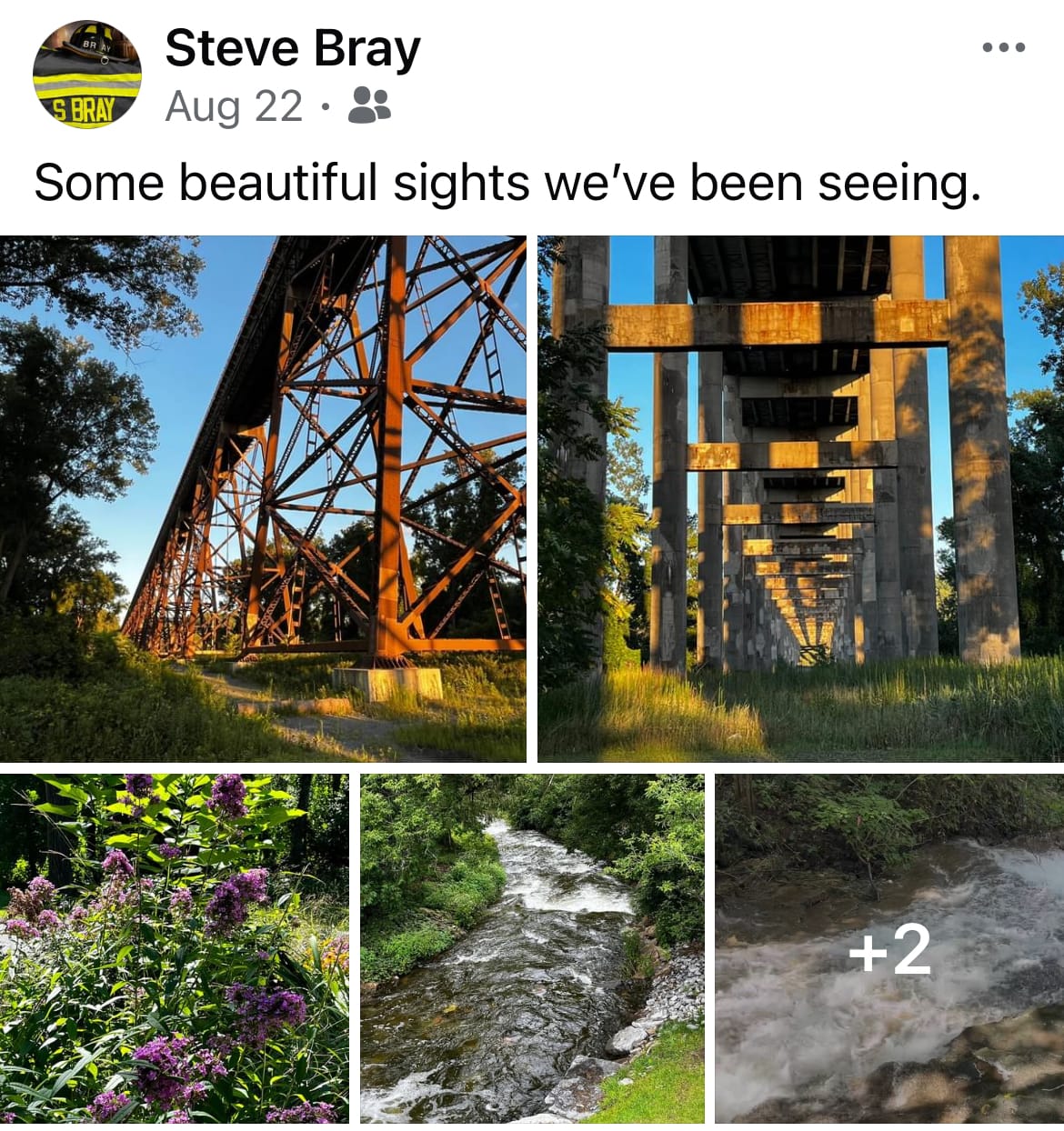
Task: Open the concrete bridge pillars photo
Action: point(800,498)
